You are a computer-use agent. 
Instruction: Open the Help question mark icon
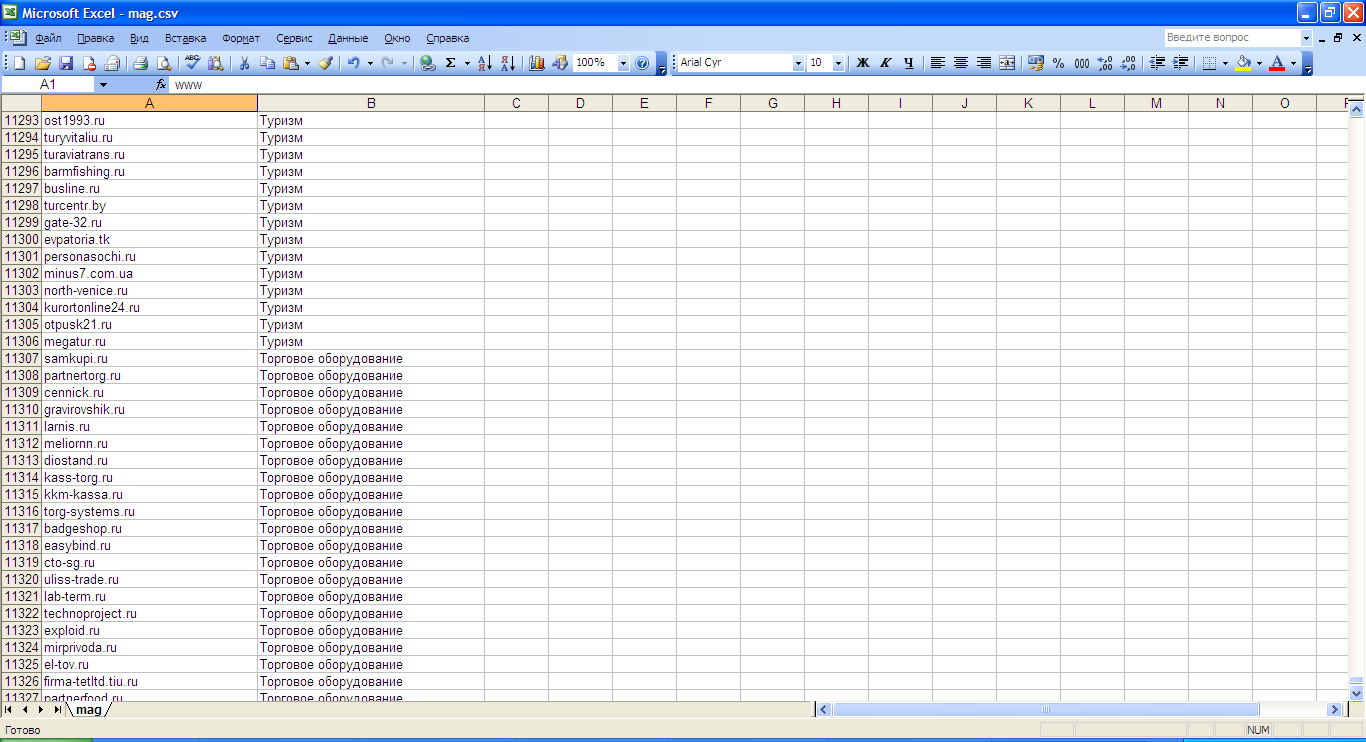(x=642, y=63)
